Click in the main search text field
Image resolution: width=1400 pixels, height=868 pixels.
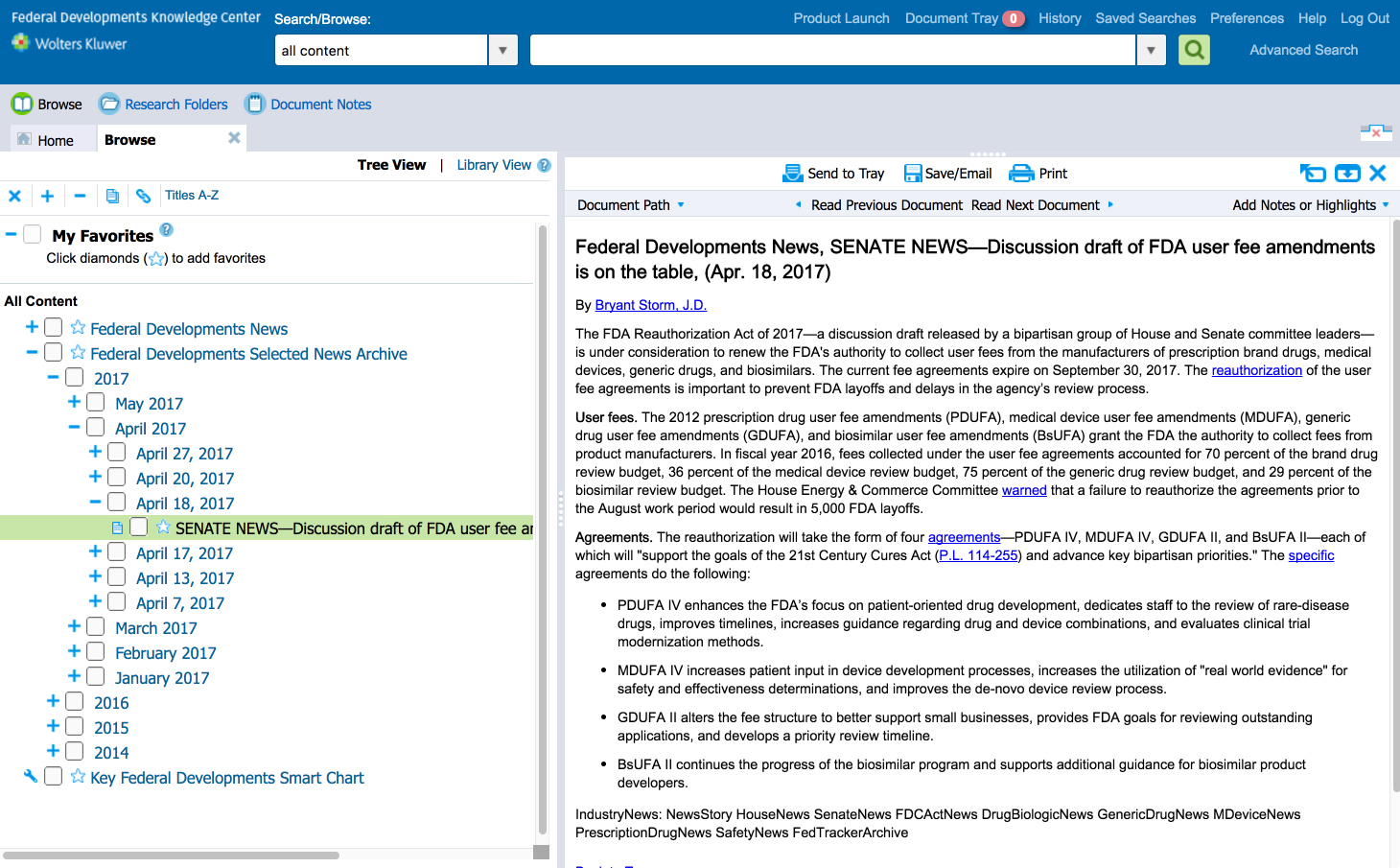[x=832, y=50]
